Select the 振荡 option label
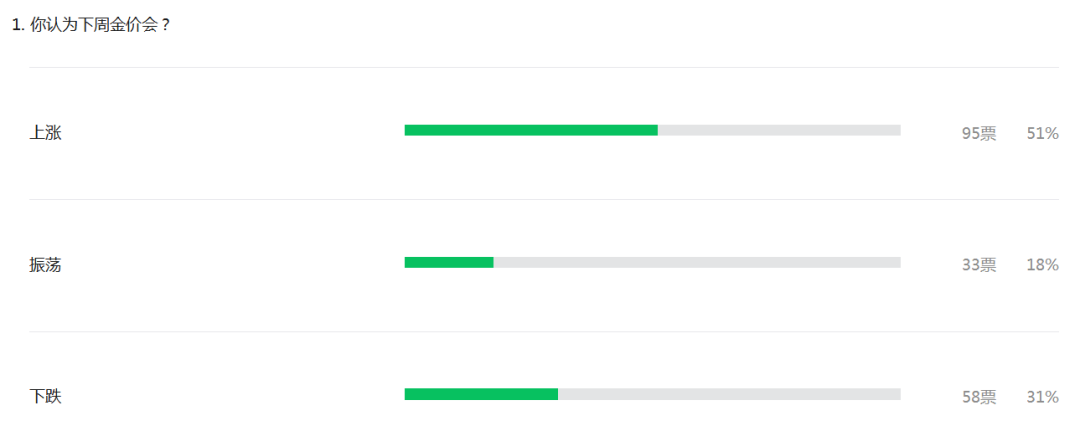This screenshot has width=1080, height=431. [x=45, y=264]
